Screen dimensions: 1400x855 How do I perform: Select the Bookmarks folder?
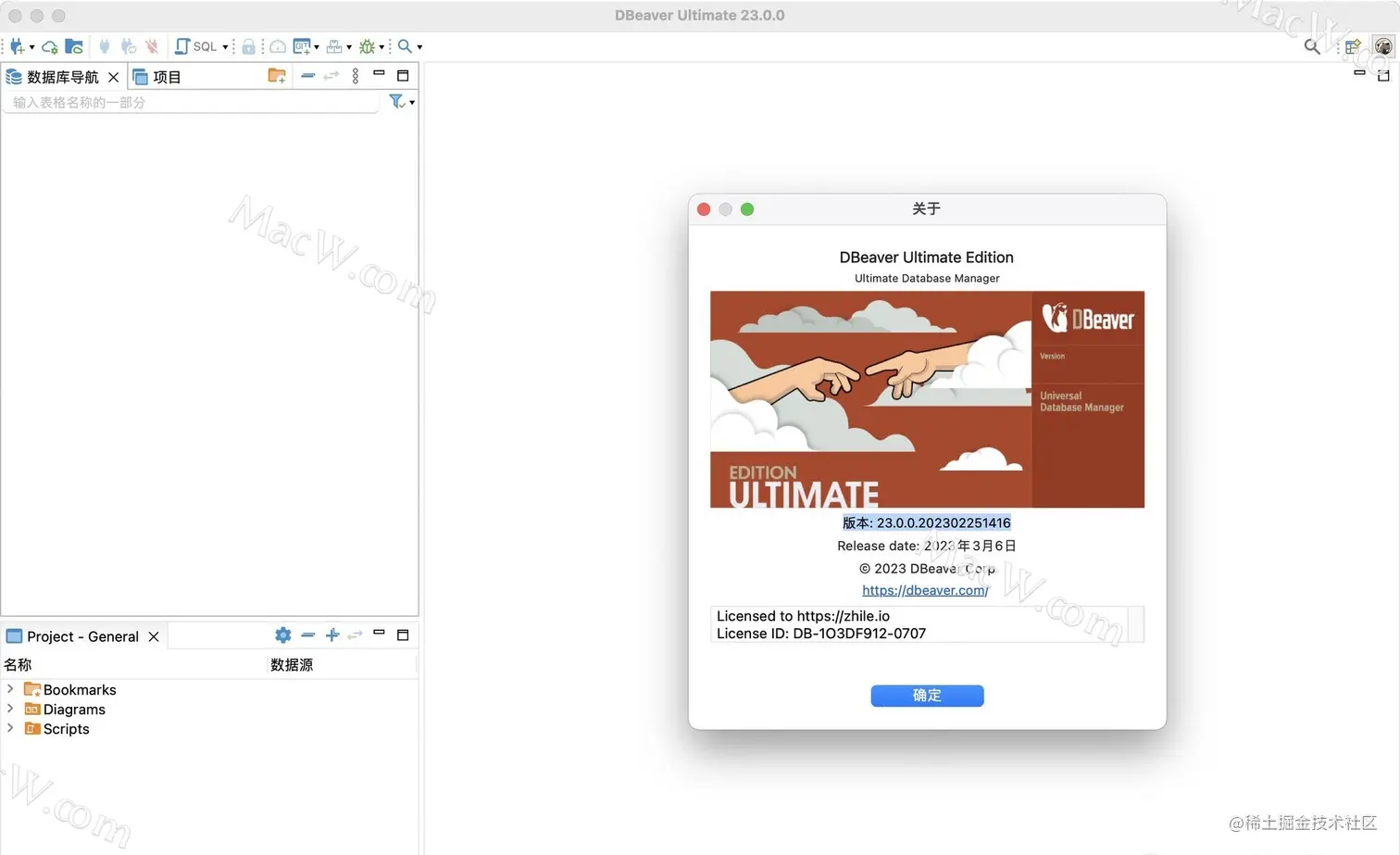(70, 689)
